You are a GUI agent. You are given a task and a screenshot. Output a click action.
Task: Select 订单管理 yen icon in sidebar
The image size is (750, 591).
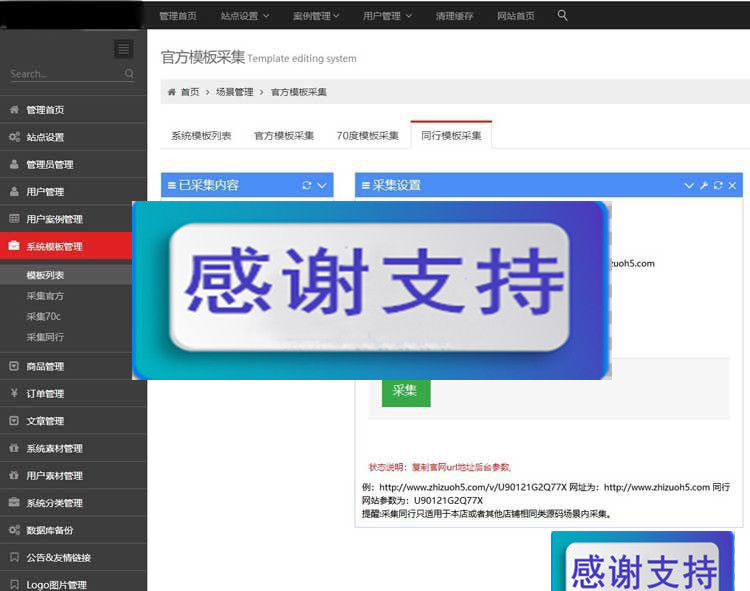click(x=14, y=394)
